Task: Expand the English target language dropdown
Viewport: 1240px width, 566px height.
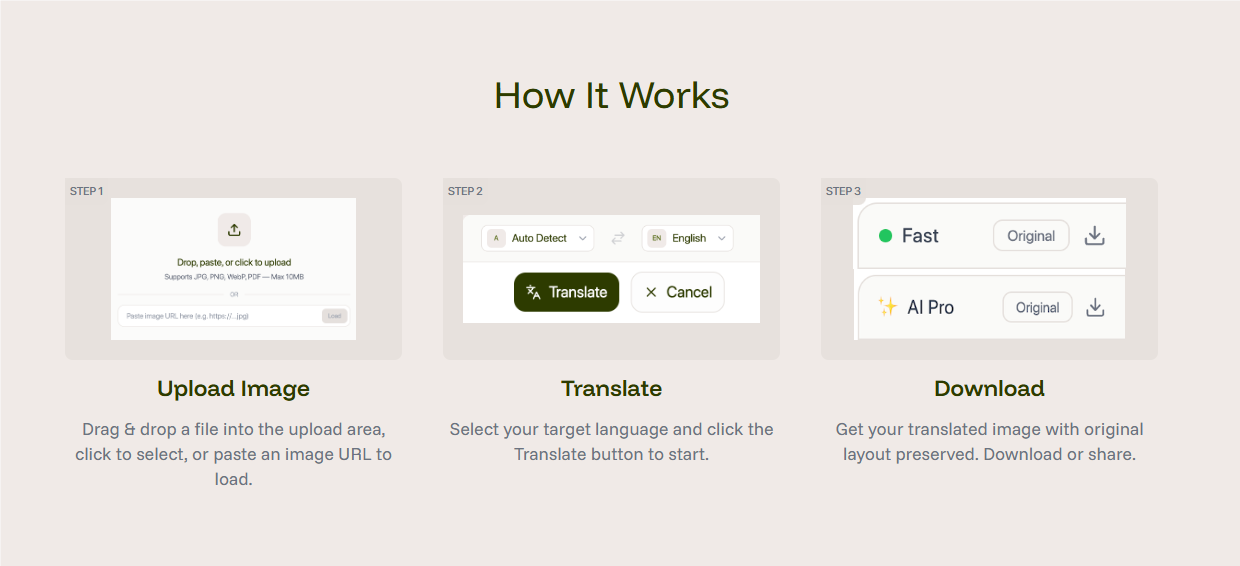Action: coord(689,238)
